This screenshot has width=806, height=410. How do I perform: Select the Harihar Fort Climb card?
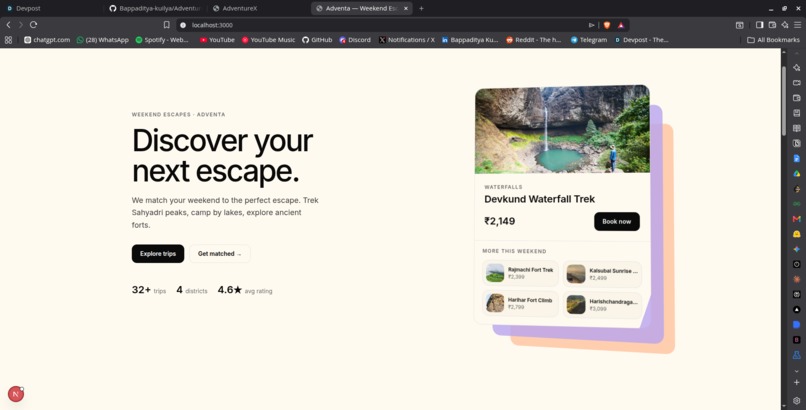pos(520,303)
